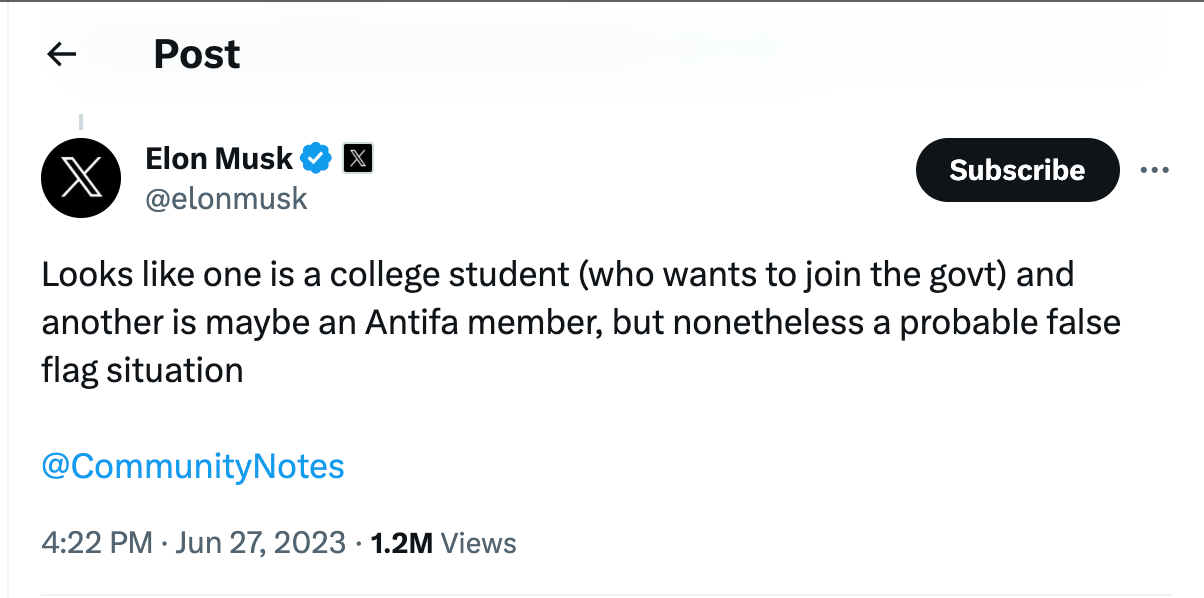Click the Post page heading

(197, 54)
